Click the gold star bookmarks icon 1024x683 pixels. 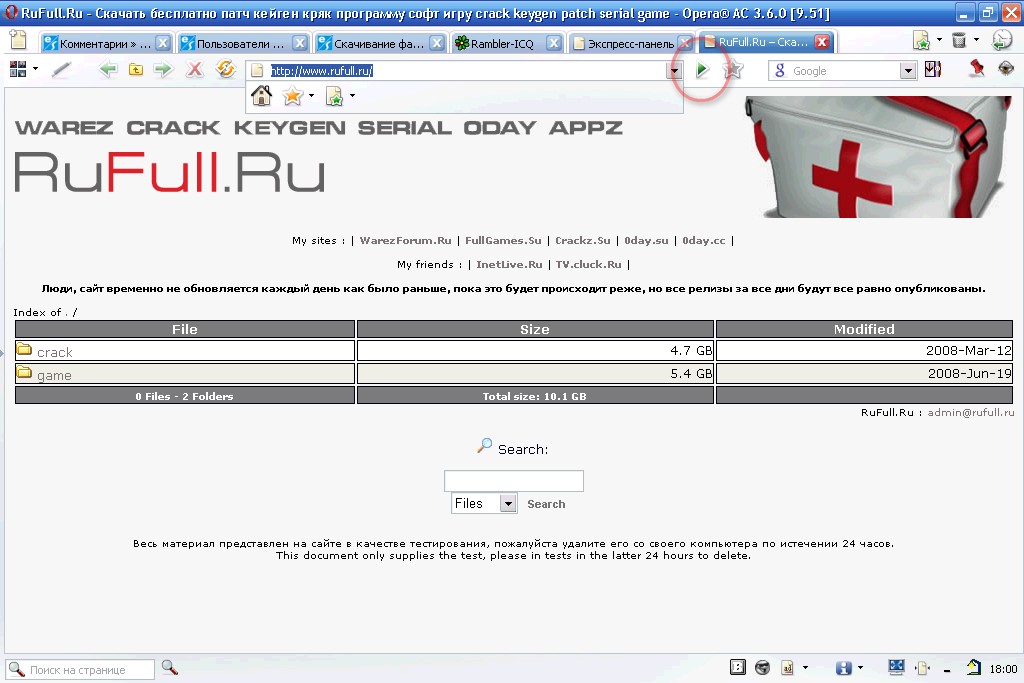click(292, 96)
